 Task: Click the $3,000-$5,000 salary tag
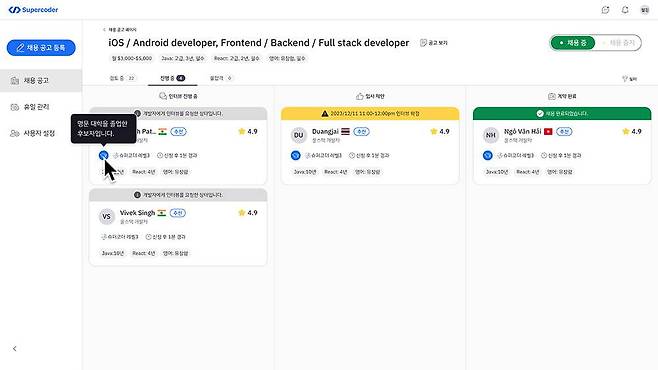tap(132, 58)
